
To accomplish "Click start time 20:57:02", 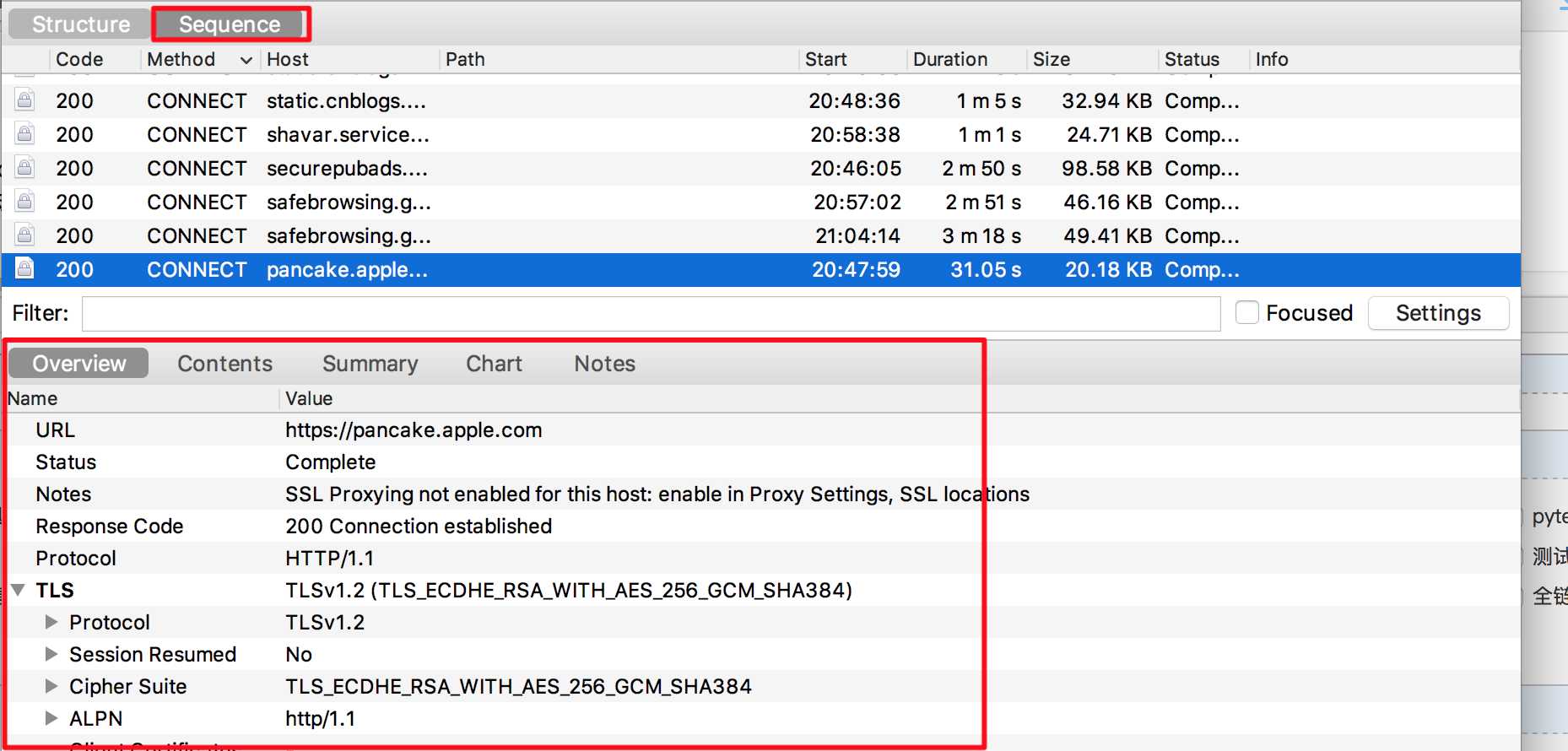I will 857,202.
